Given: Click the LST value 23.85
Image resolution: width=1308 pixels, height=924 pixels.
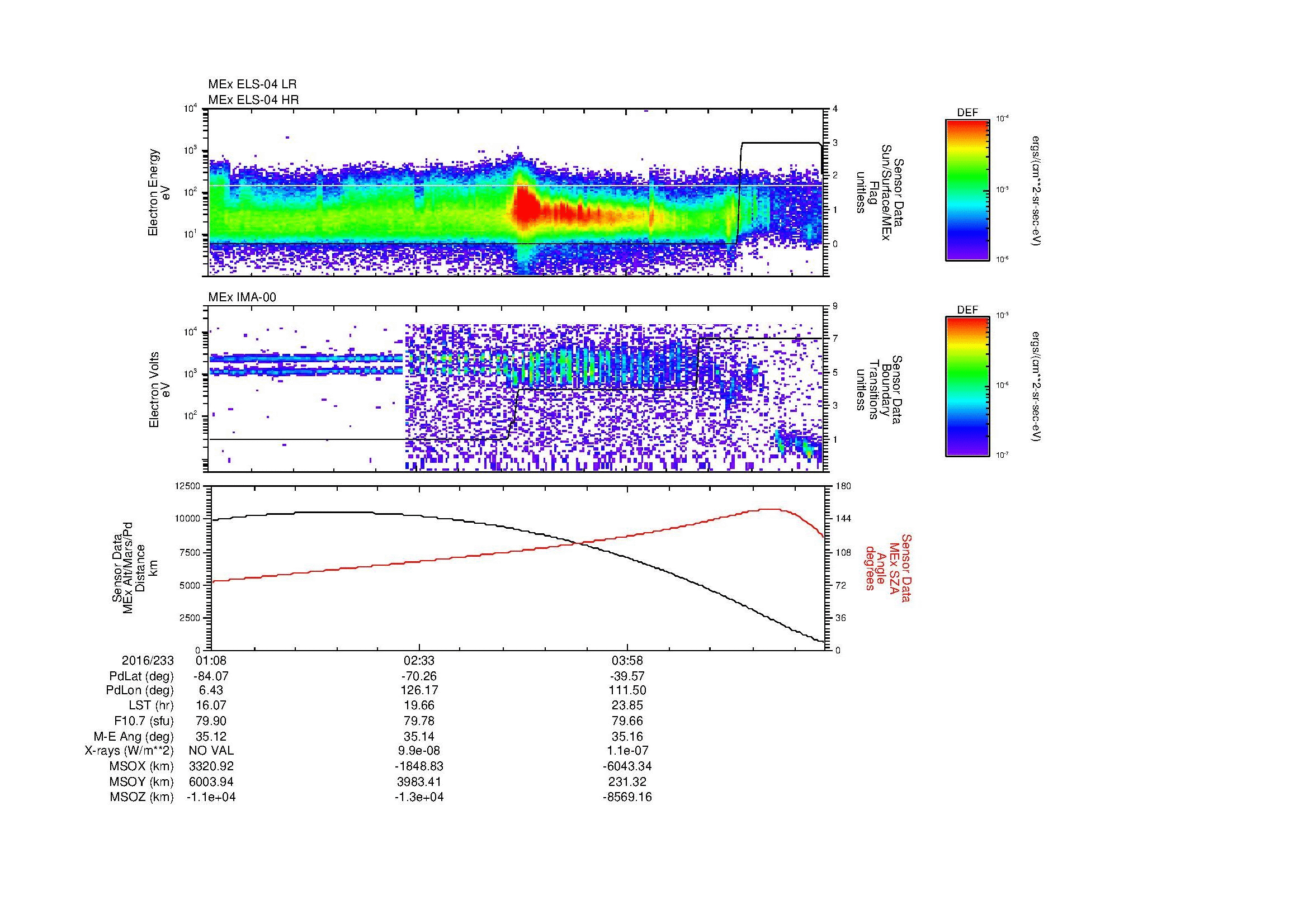Looking at the screenshot, I should coord(627,705).
